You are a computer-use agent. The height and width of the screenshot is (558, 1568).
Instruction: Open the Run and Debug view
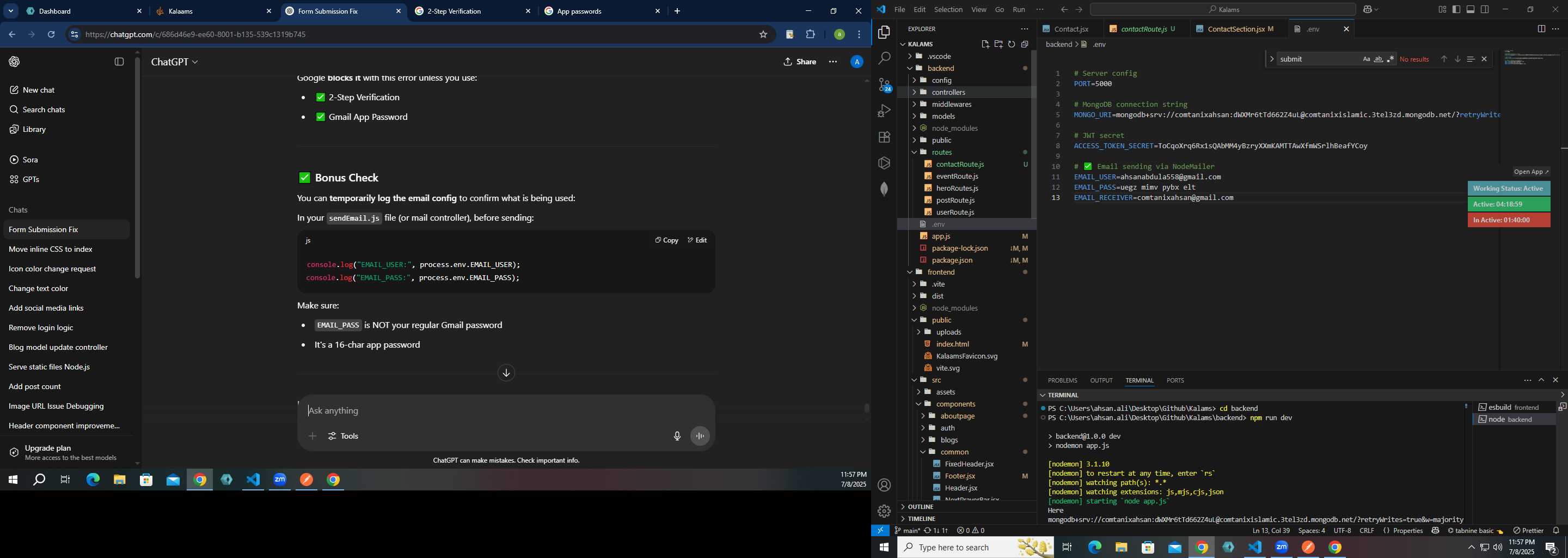pos(884,111)
